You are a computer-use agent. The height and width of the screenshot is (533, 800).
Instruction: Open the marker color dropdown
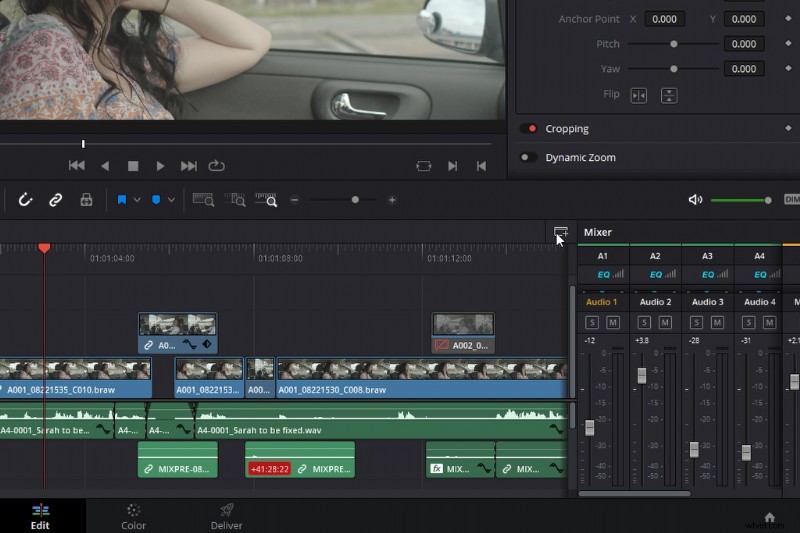tap(171, 200)
